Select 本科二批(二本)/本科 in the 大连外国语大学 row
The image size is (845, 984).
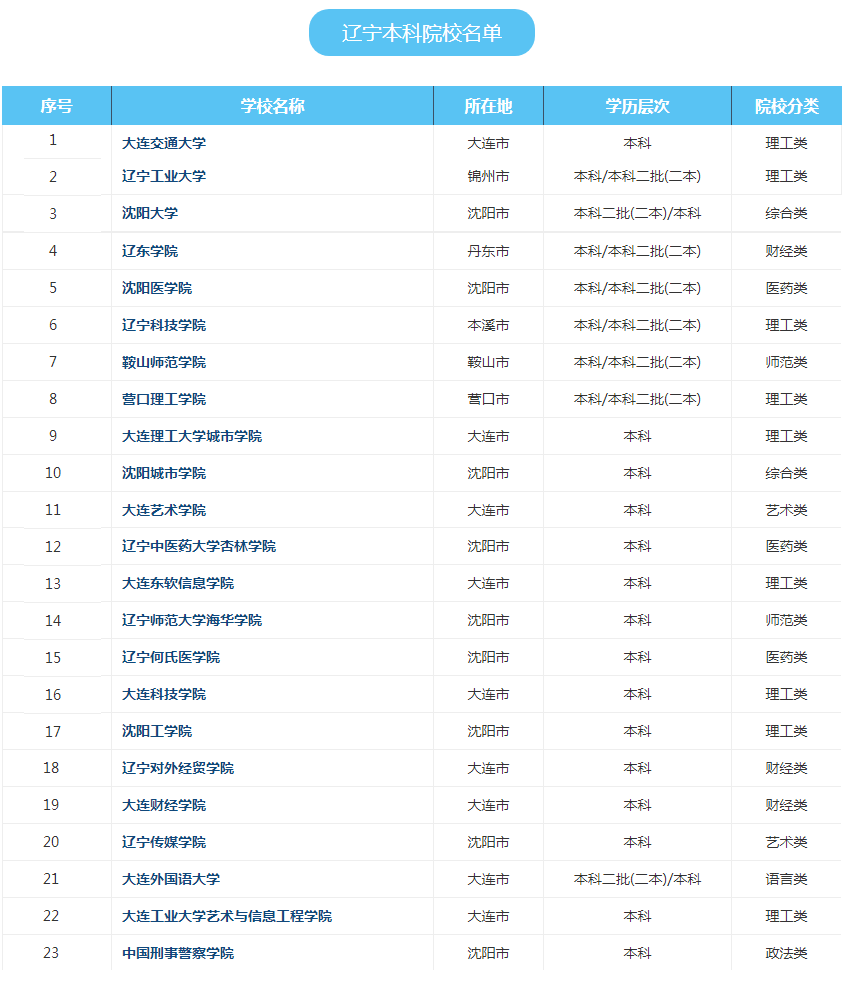click(637, 879)
